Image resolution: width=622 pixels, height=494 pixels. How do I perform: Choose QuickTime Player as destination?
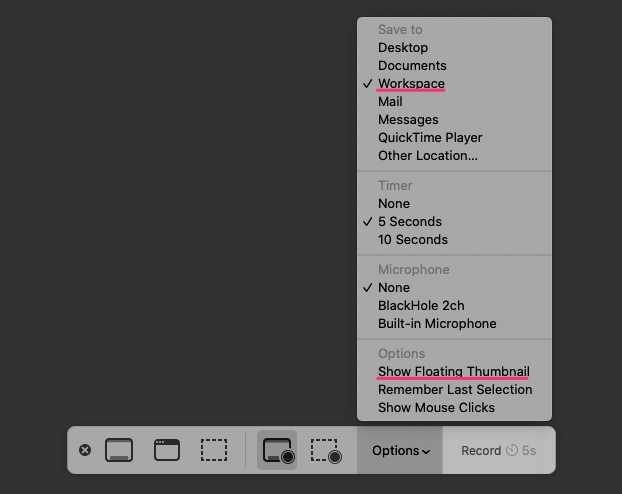click(x=430, y=137)
